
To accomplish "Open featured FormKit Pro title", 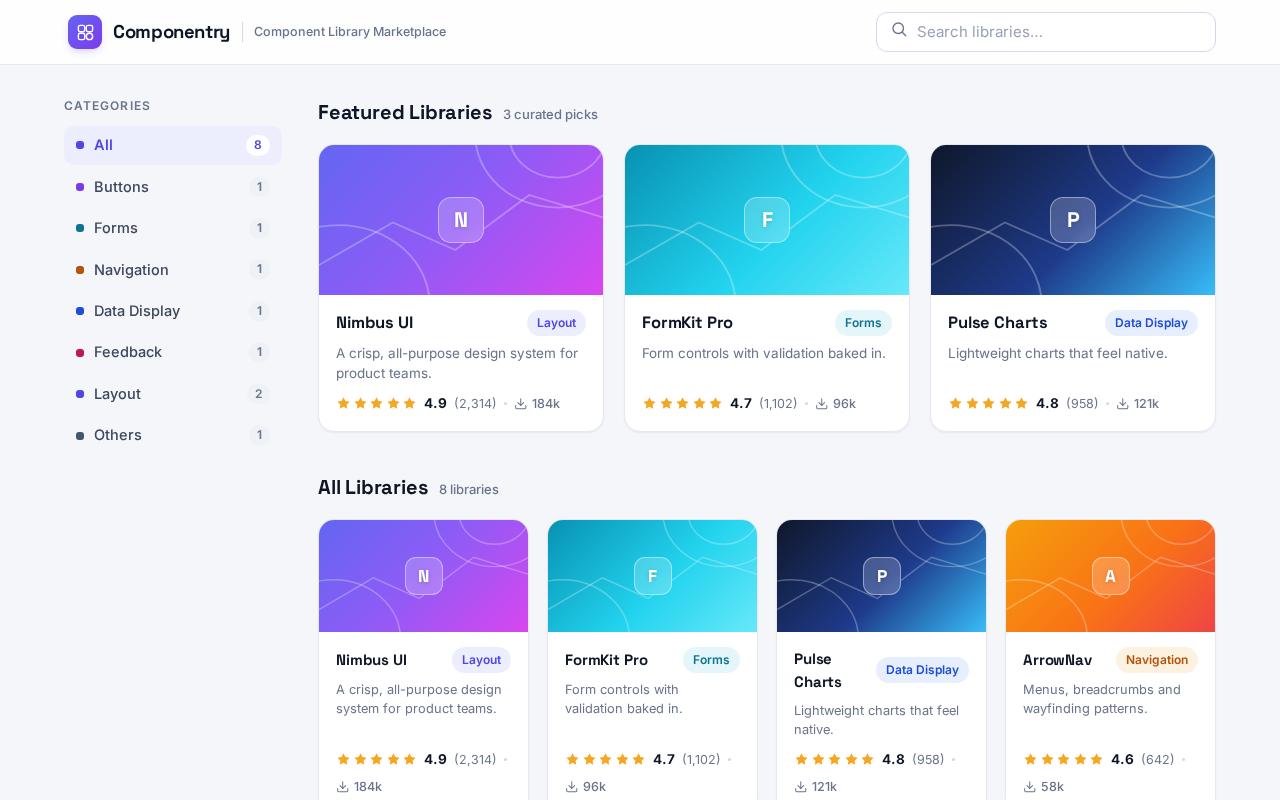I will (687, 323).
